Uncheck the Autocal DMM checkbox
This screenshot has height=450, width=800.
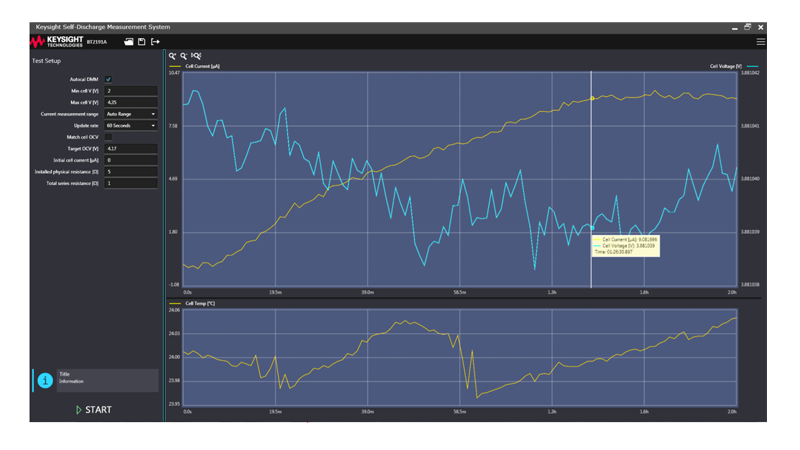(x=108, y=79)
